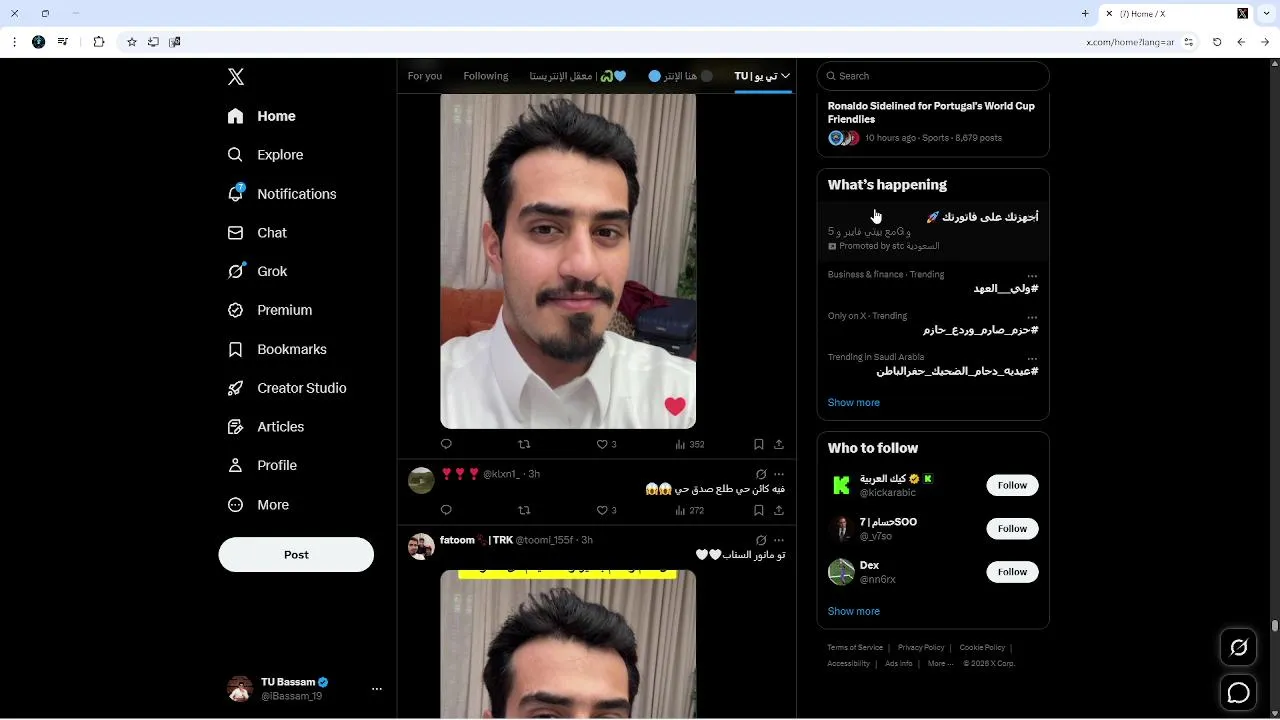Reply to post with 352 views
1280x720 pixels.
coord(447,444)
